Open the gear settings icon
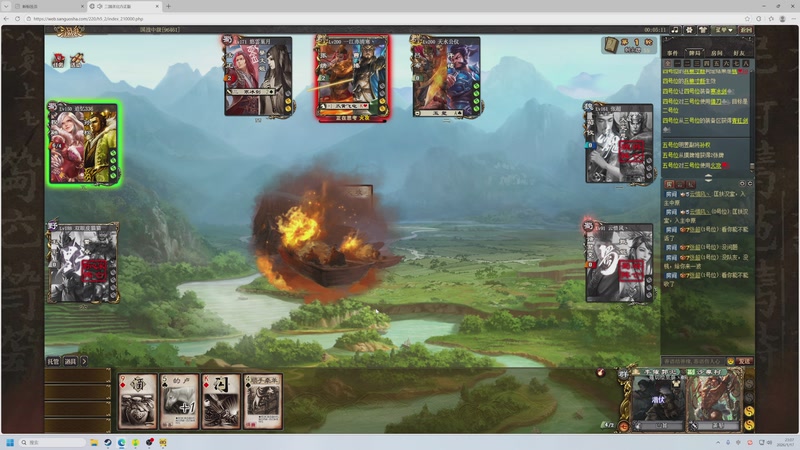The width and height of the screenshot is (800, 450). click(x=689, y=30)
